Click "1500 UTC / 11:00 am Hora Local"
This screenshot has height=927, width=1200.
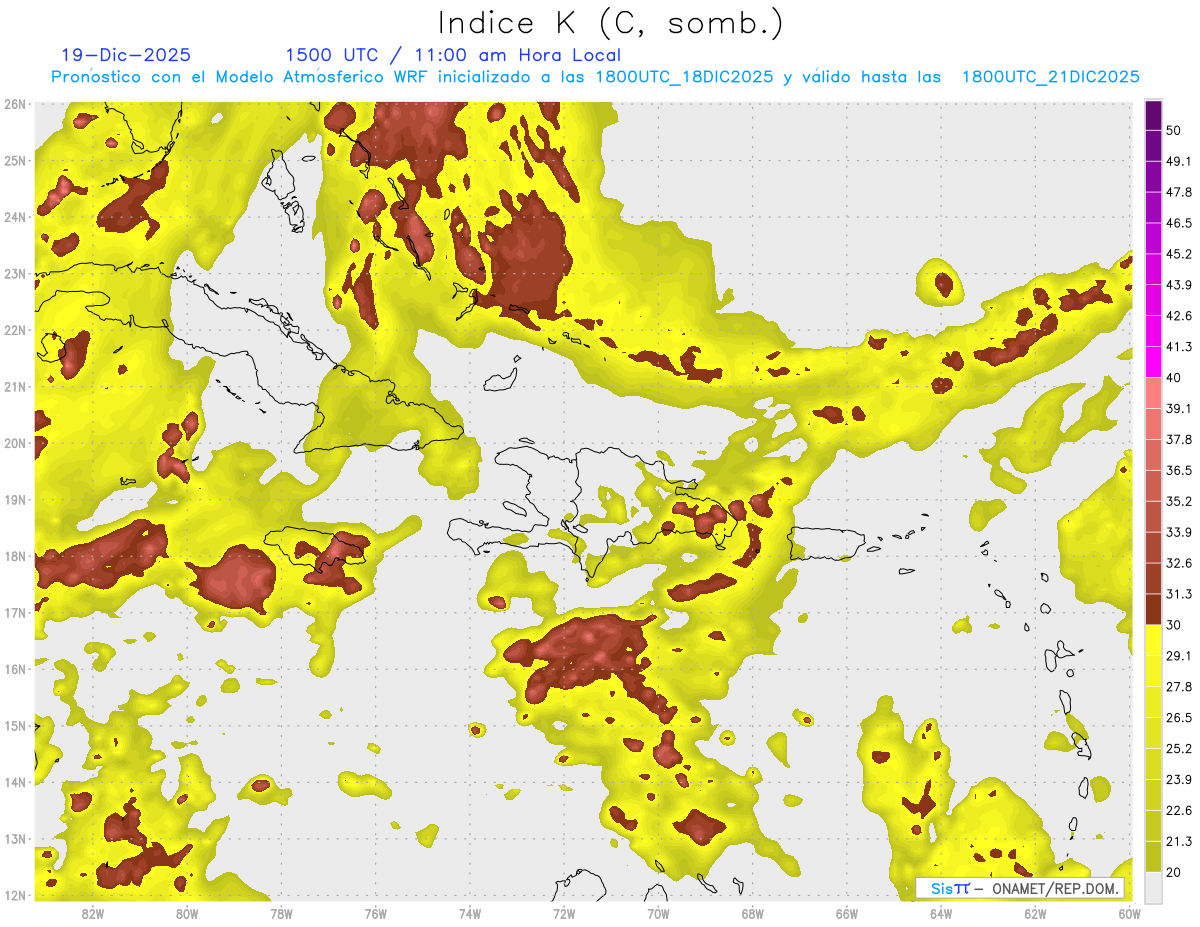coord(453,55)
